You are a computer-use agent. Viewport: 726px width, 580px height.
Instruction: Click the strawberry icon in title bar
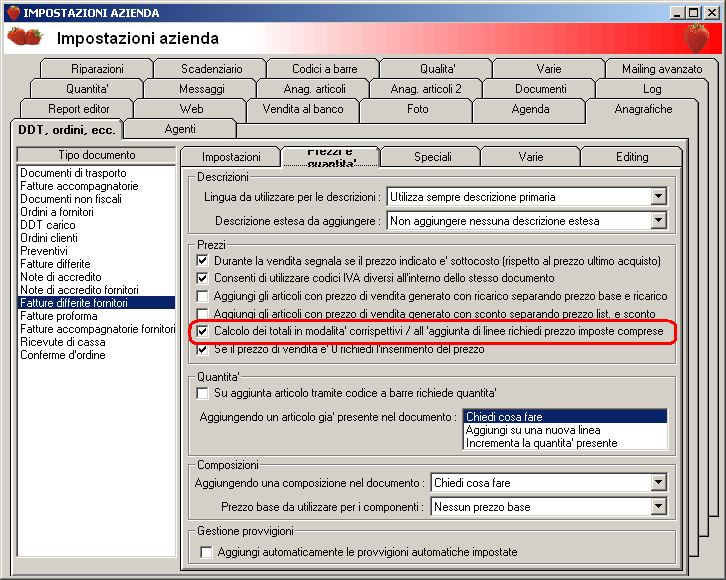(x=13, y=12)
